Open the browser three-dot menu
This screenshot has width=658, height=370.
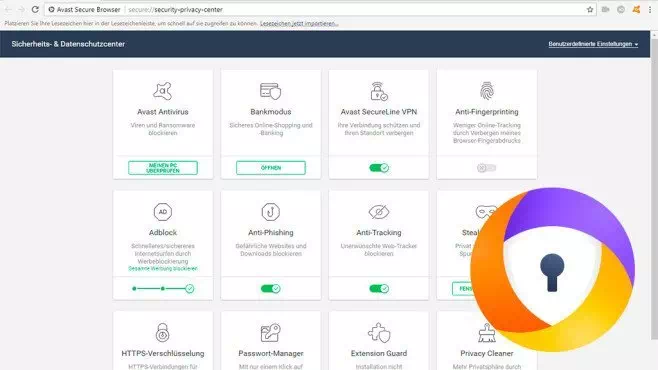(x=650, y=9)
